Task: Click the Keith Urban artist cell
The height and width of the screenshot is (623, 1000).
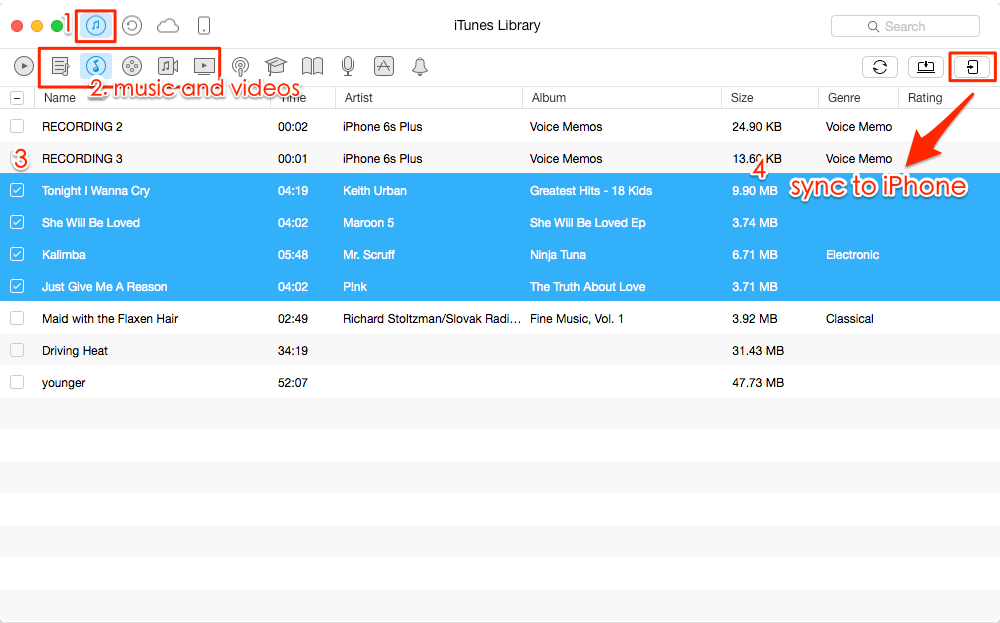Action: click(x=374, y=191)
